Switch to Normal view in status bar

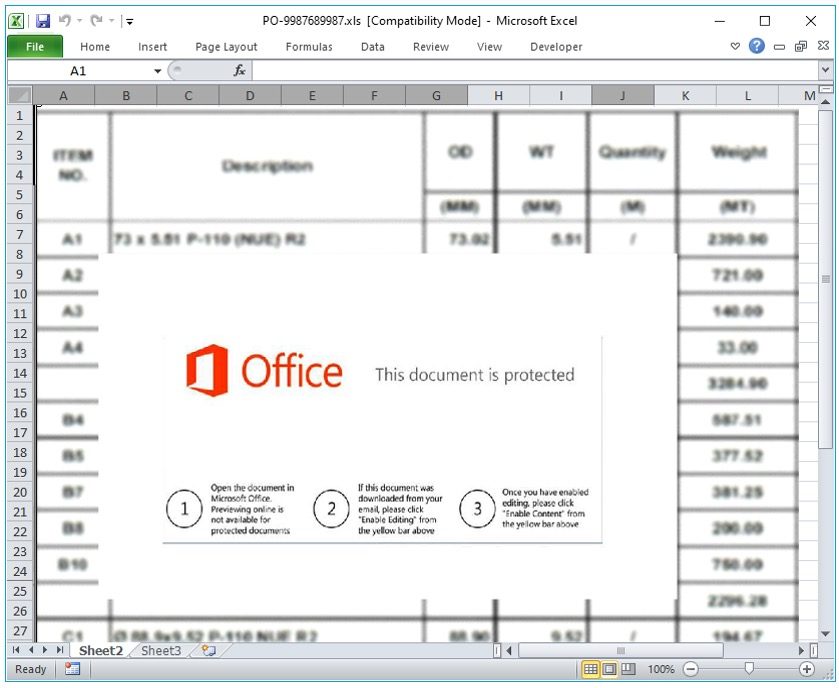pyautogui.click(x=591, y=669)
